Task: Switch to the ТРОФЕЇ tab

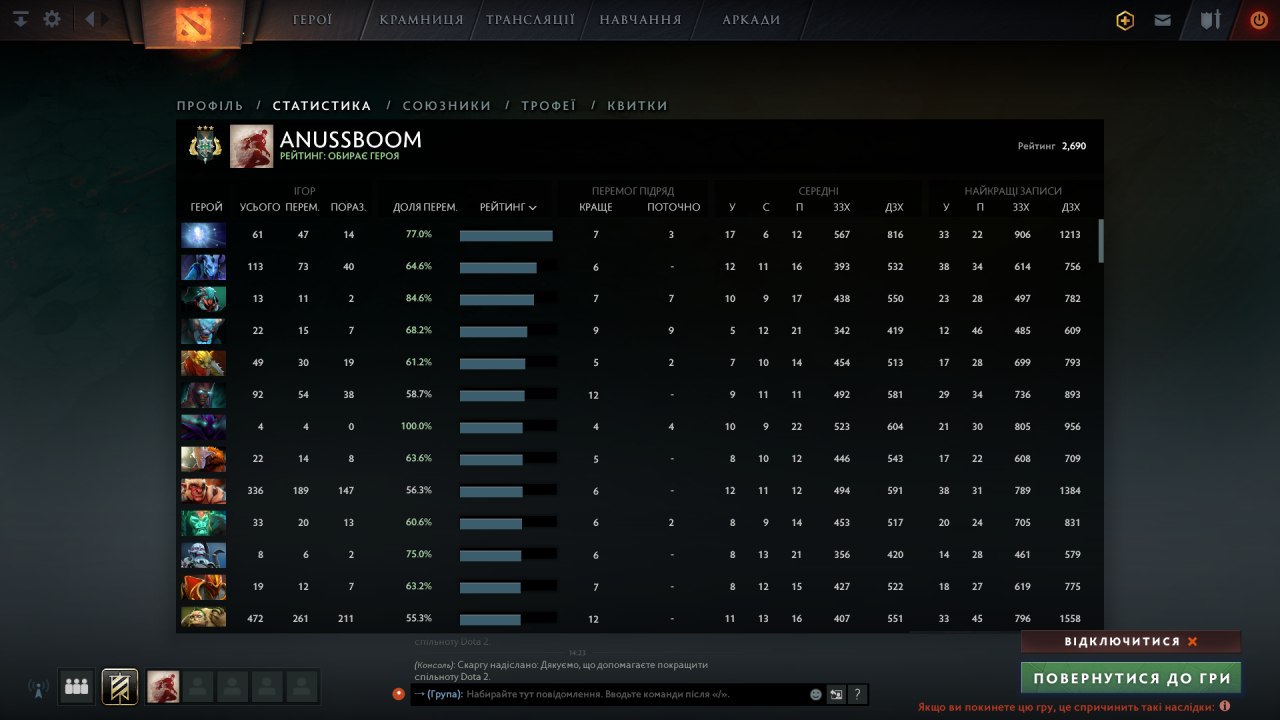Action: tap(549, 105)
